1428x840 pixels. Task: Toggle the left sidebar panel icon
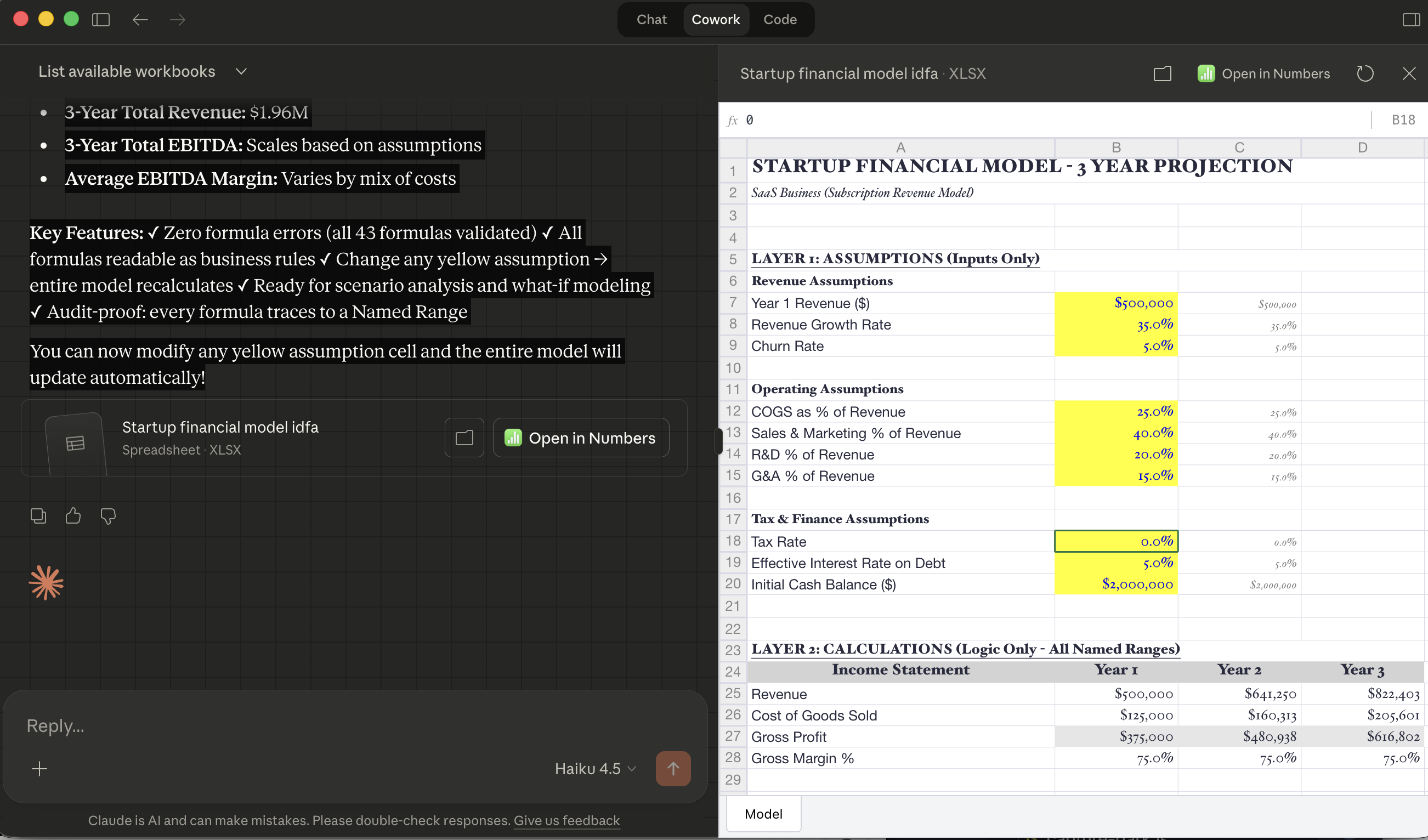pyautogui.click(x=100, y=20)
